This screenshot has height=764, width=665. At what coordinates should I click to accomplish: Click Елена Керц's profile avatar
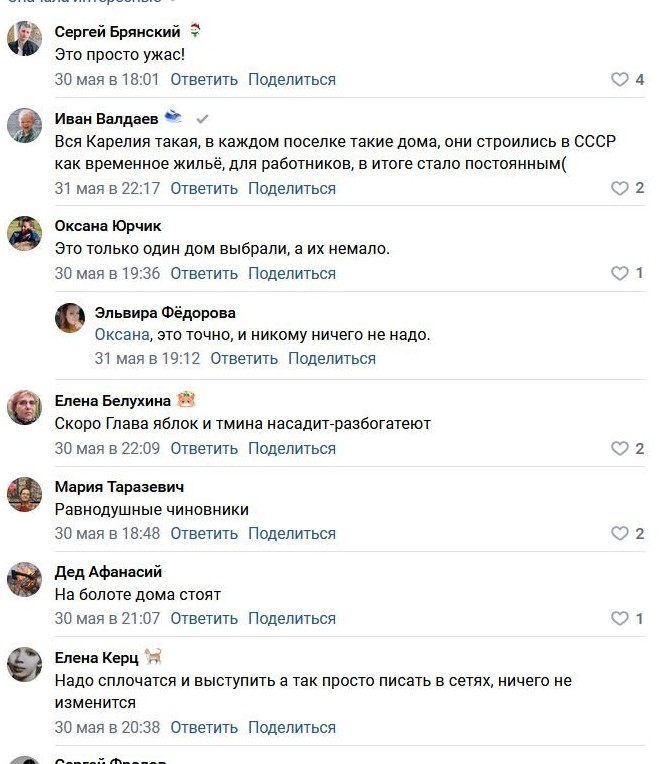[24, 663]
